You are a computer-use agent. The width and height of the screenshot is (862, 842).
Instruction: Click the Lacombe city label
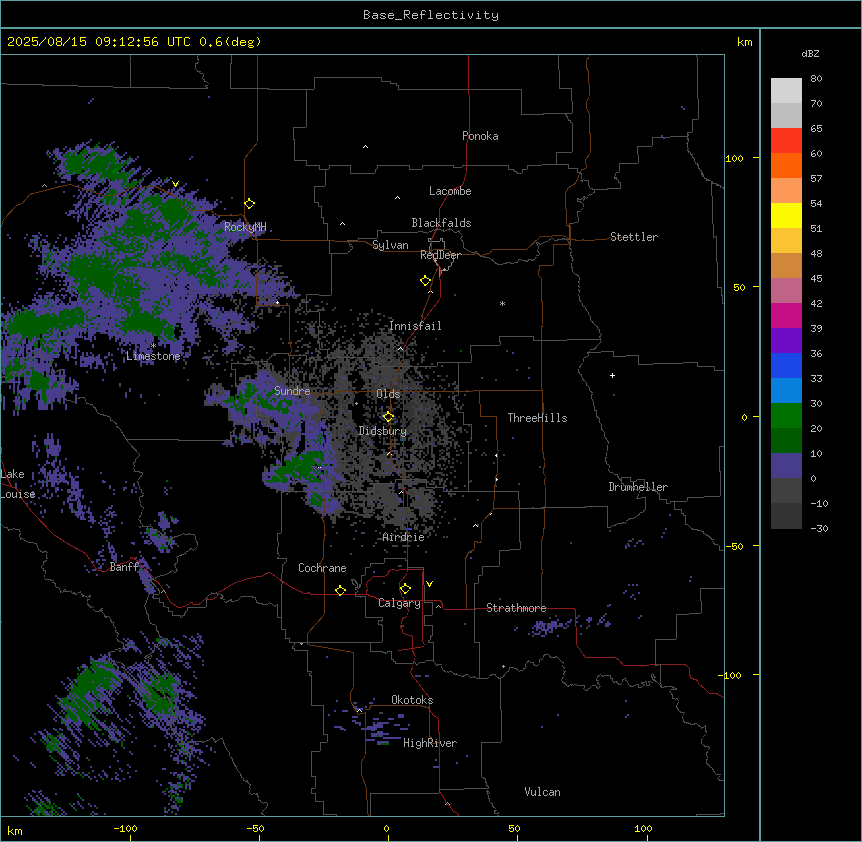(450, 191)
